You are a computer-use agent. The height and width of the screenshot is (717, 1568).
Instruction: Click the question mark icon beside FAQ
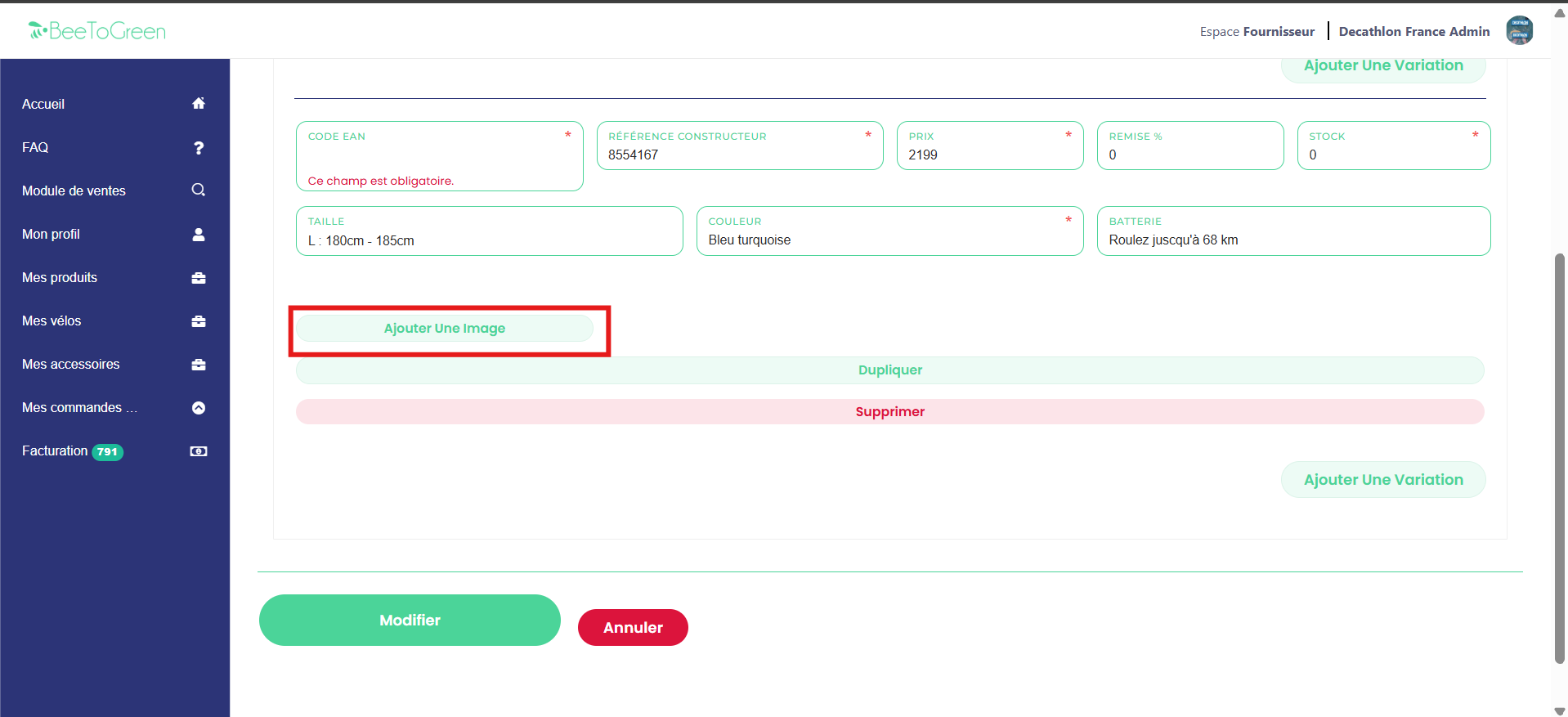click(x=198, y=148)
